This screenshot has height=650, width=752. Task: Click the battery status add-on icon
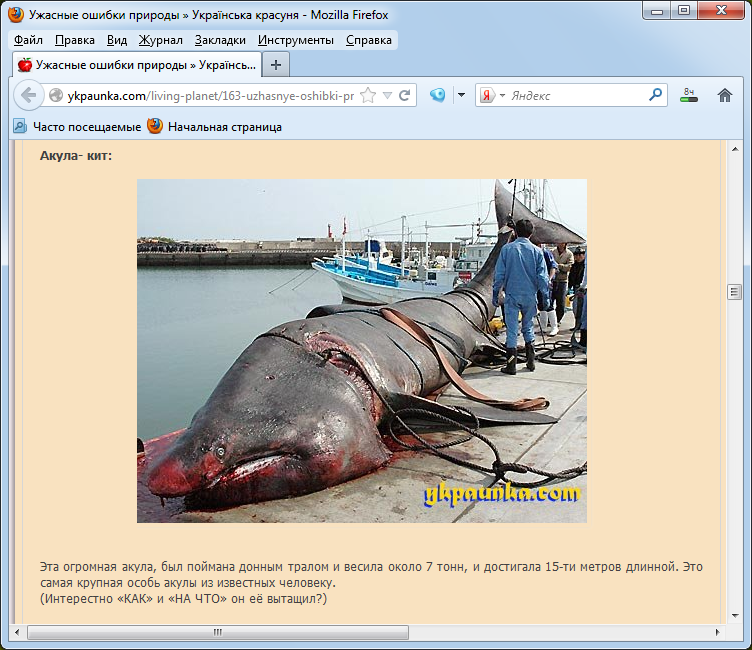point(688,96)
